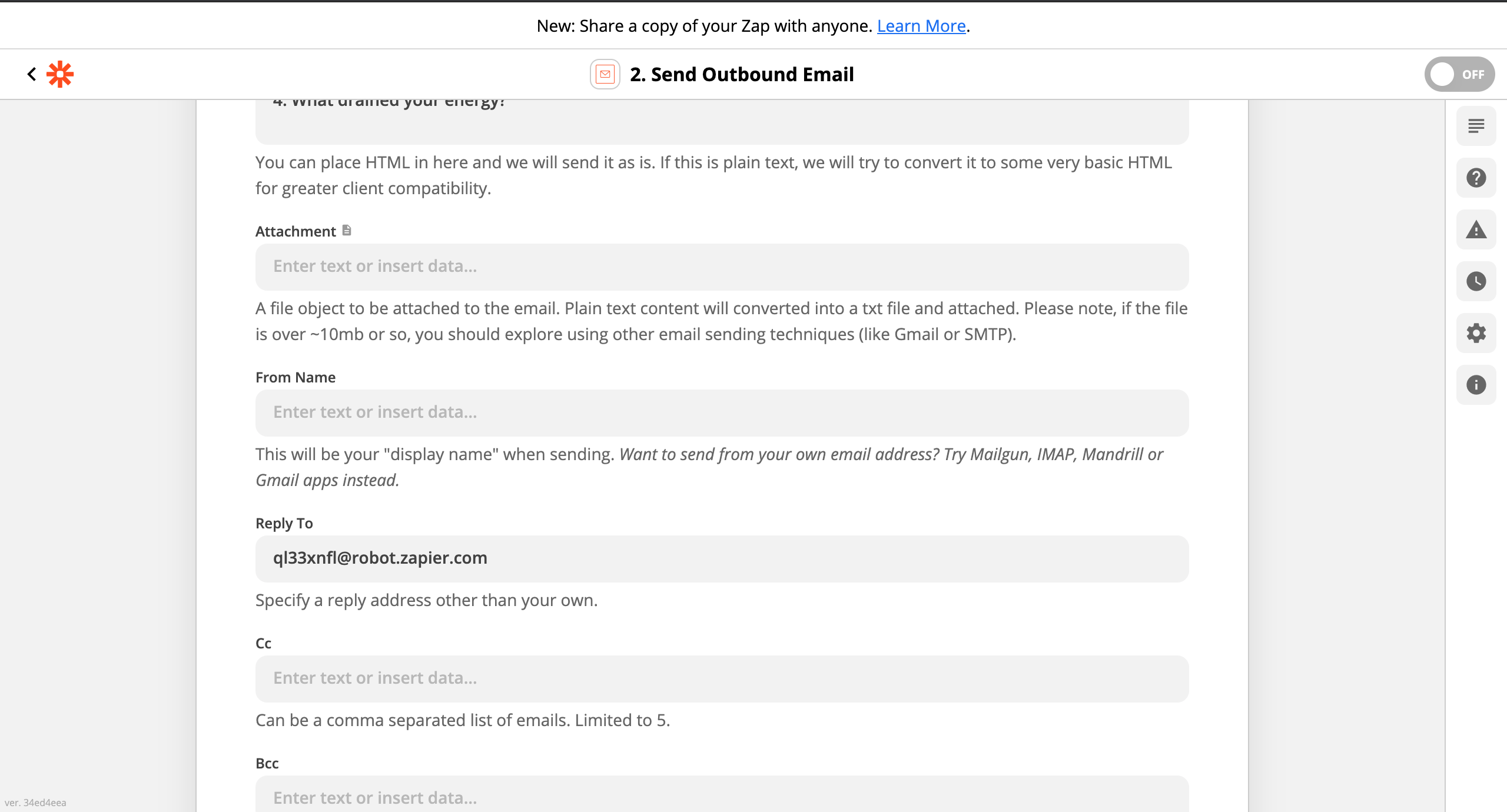Screen dimensions: 1507x812
Task: Click into the Bcc input field
Action: 722,794
